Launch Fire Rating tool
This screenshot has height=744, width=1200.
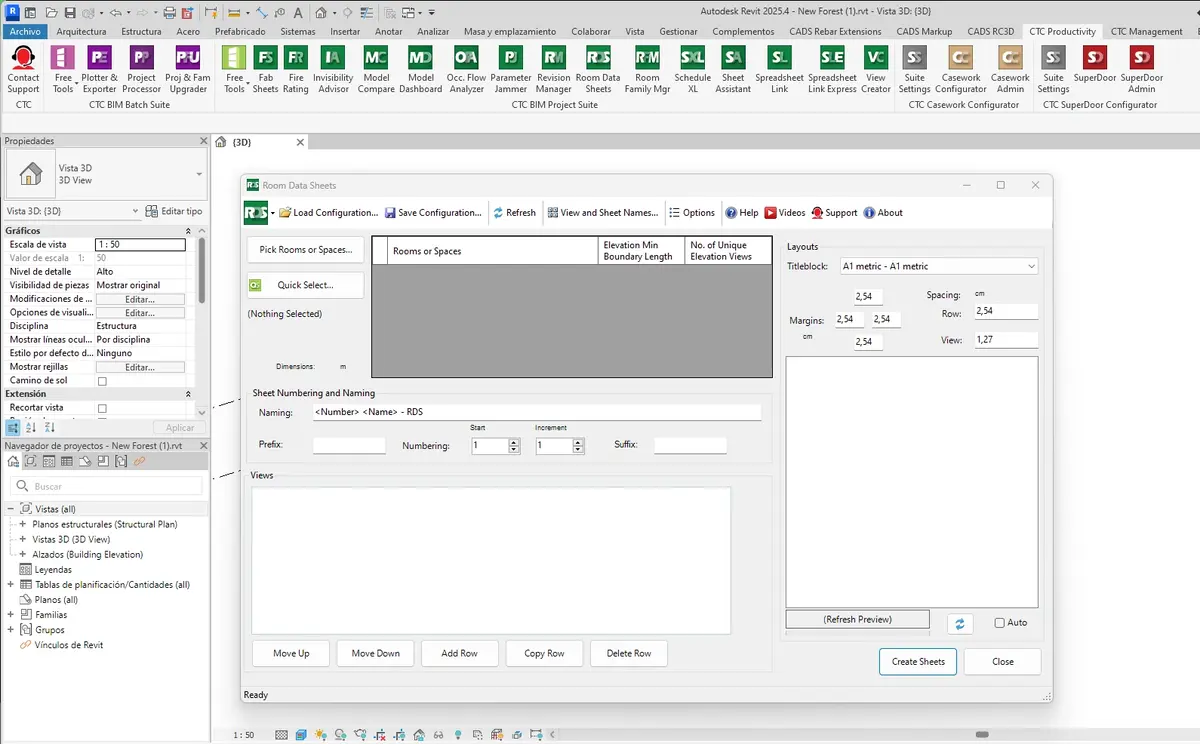click(296, 70)
